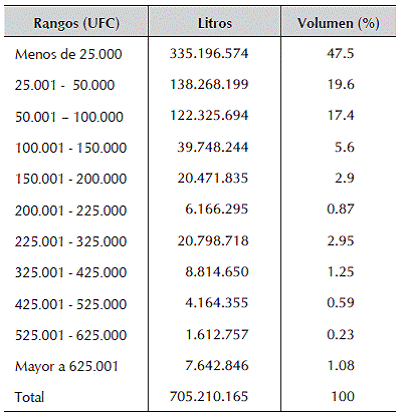Viewport: 407px width, 419px height.
Task: Click the 50.001 – 100.000 range label
Action: pyautogui.click(x=69, y=117)
